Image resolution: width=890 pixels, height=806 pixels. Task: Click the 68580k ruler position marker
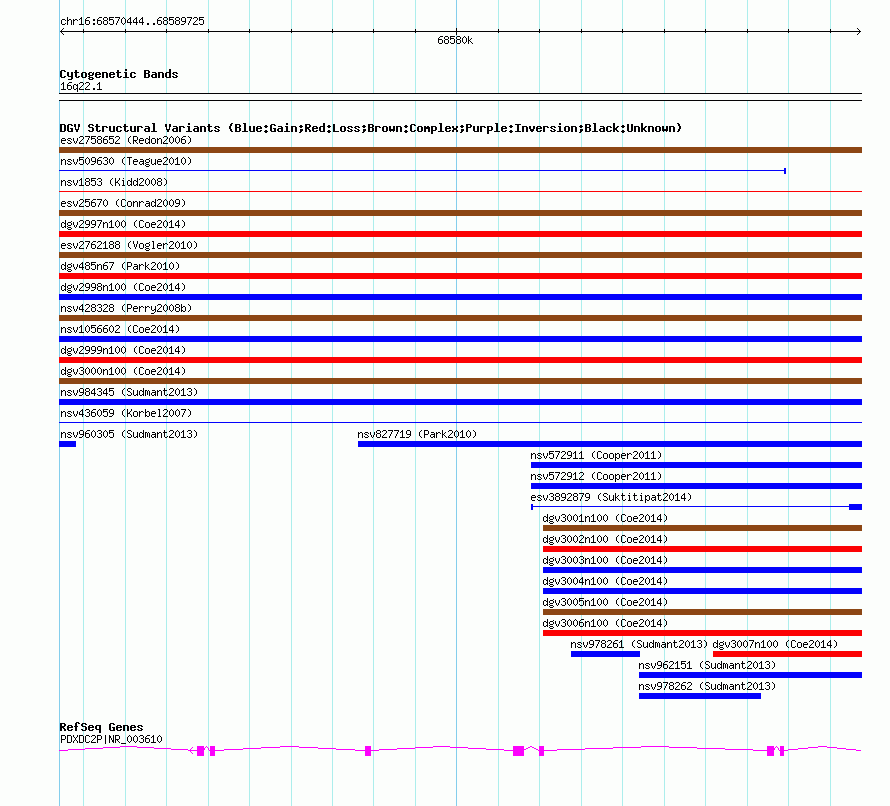point(455,40)
